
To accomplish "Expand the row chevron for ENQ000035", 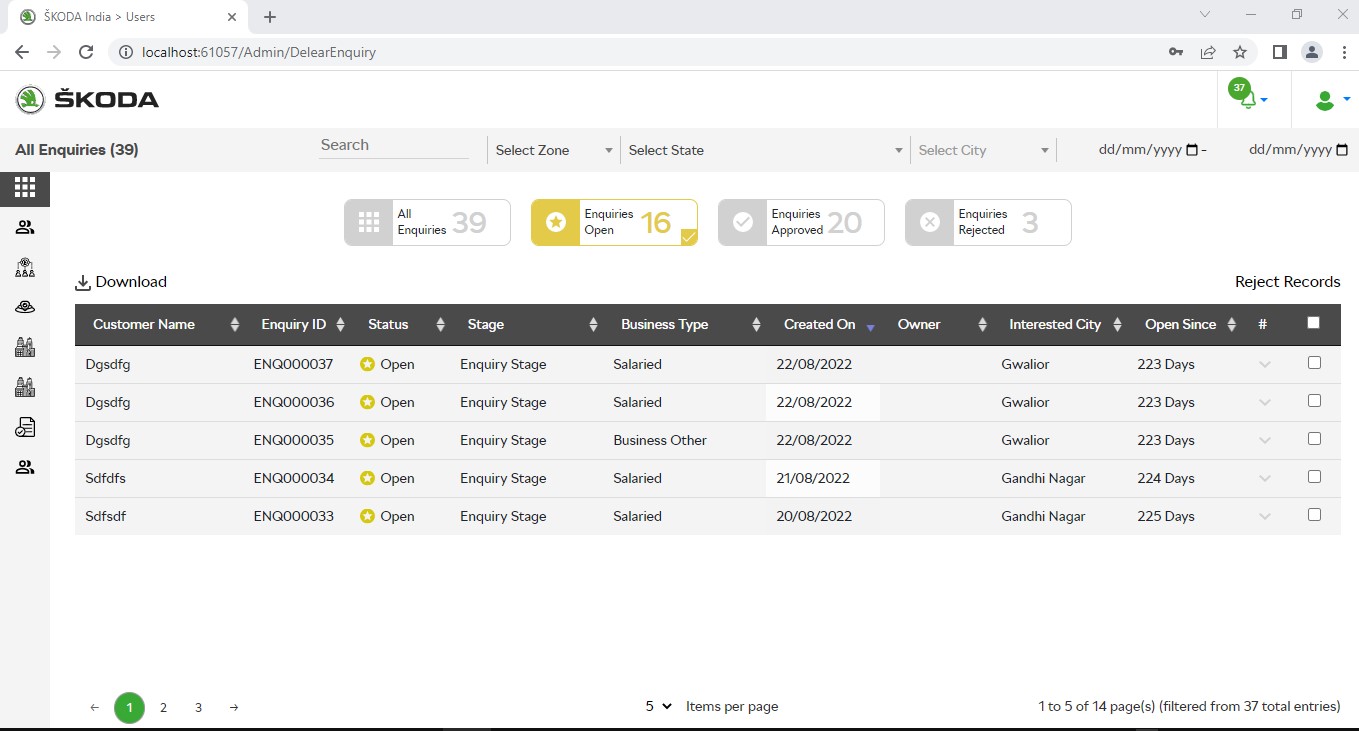I will tap(1265, 441).
